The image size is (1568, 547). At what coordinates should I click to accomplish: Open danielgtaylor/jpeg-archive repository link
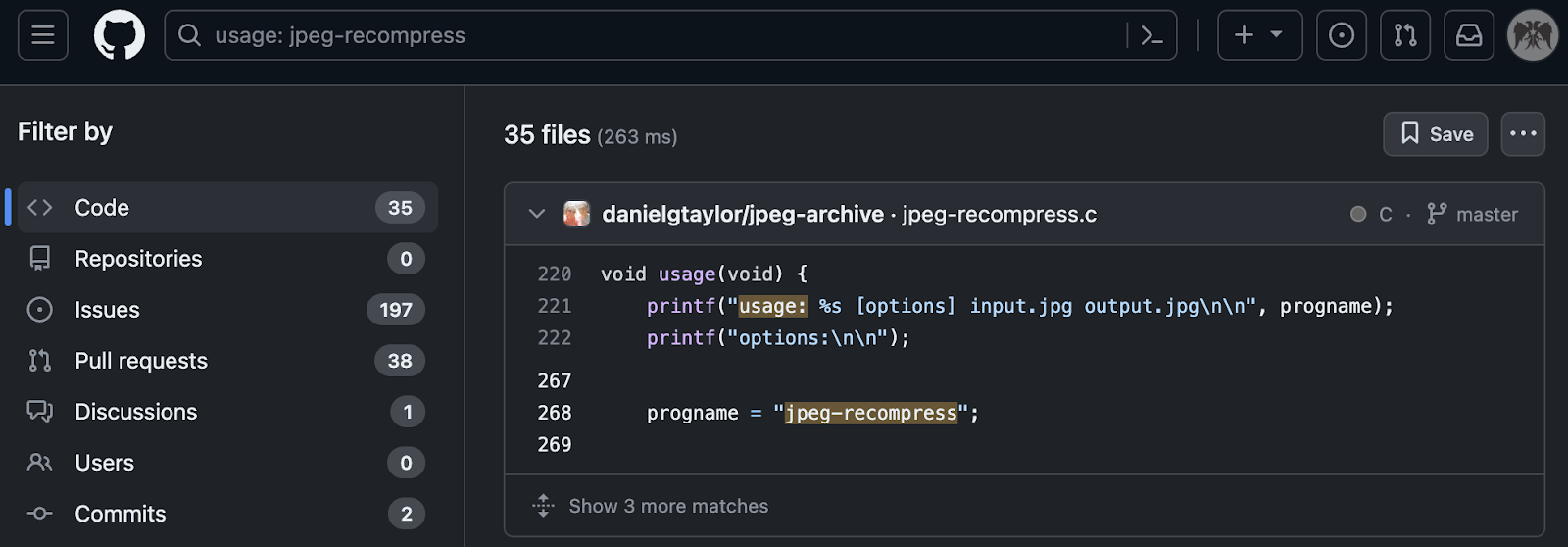[743, 214]
